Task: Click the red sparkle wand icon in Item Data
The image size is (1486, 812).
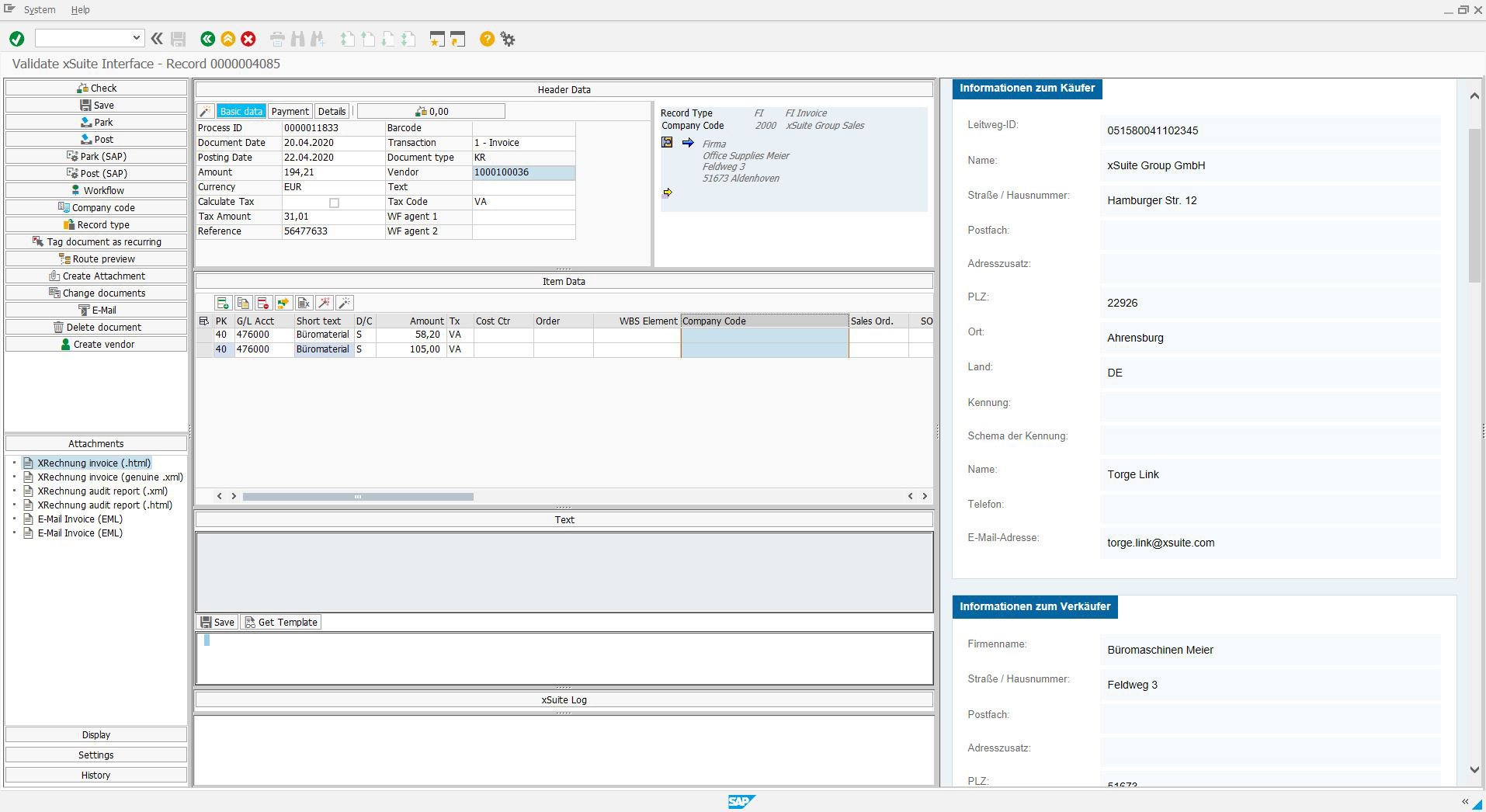Action: click(324, 303)
